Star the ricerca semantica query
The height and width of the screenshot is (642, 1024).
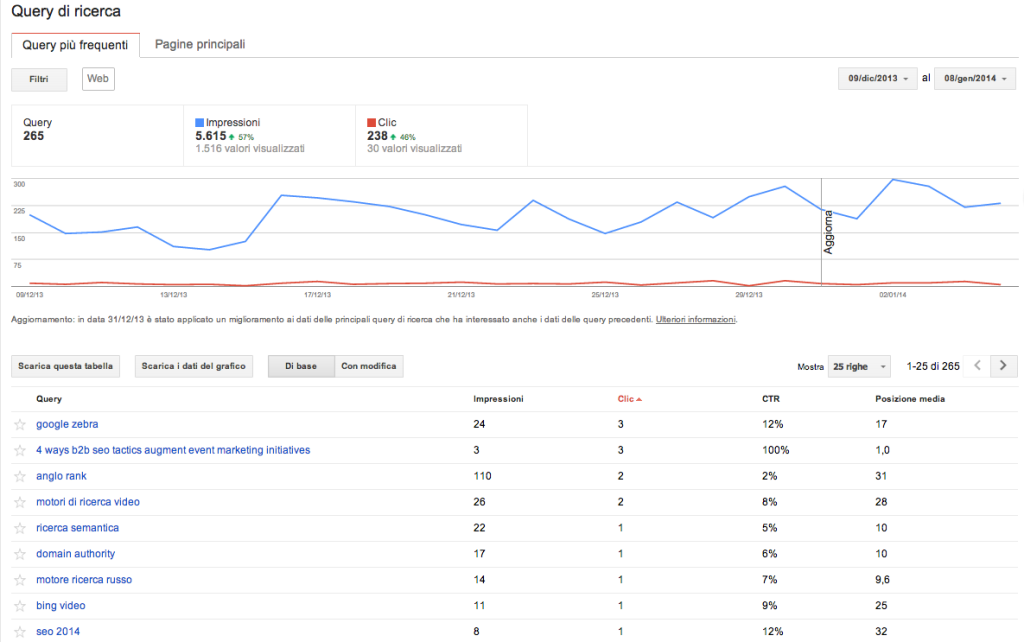[20, 528]
